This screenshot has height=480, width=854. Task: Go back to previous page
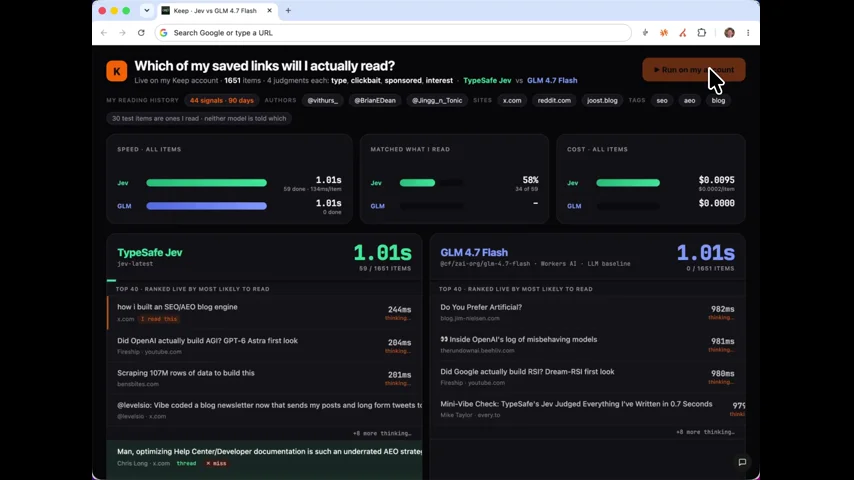(x=104, y=33)
